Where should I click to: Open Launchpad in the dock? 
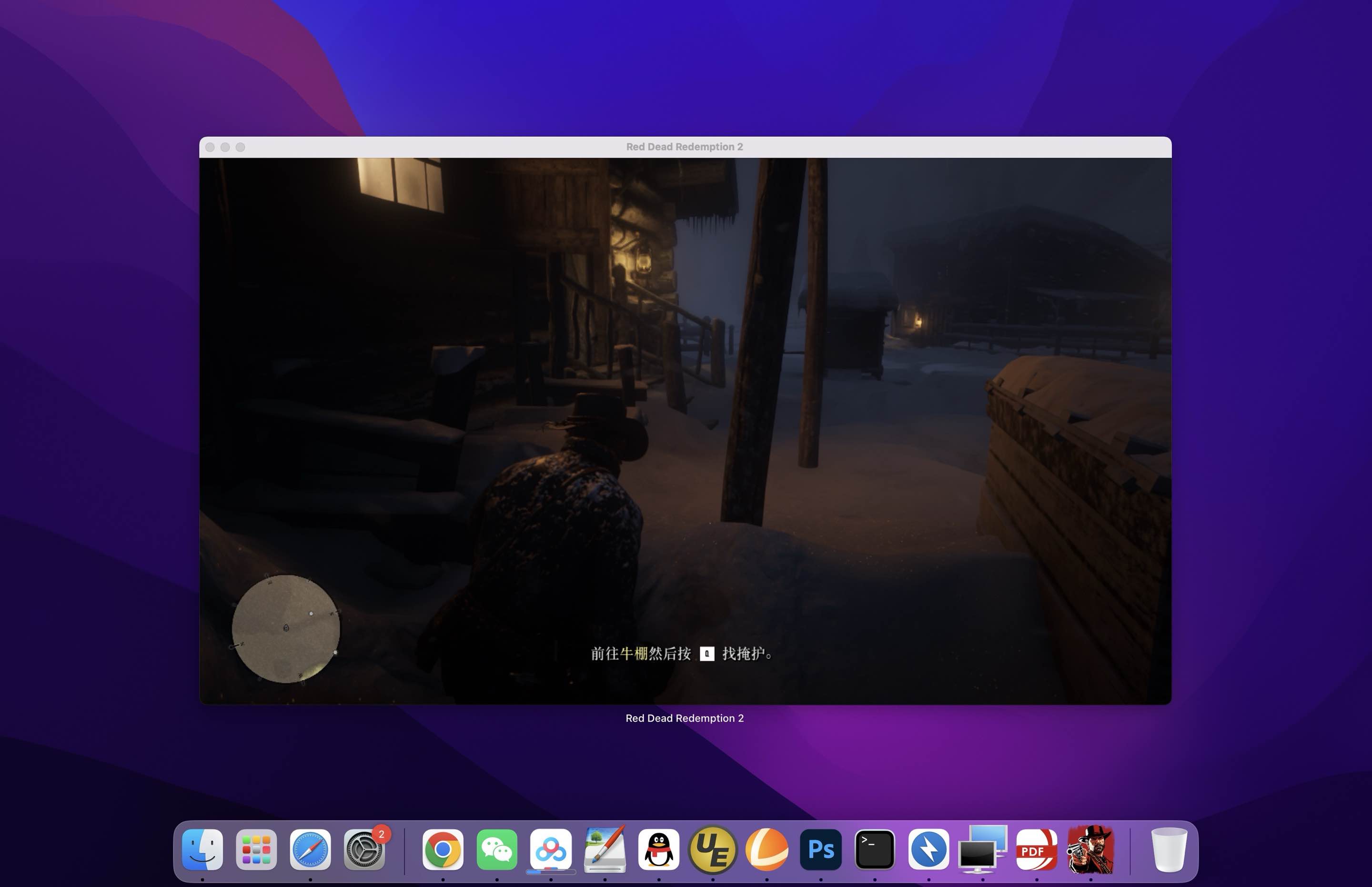point(256,849)
